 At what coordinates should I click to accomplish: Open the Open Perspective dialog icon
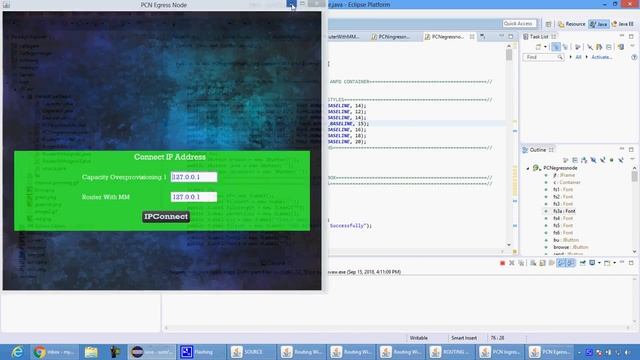point(549,24)
